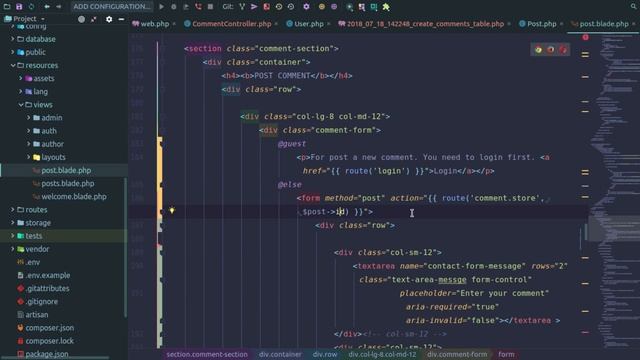Click the magnifier search icon at top right

tap(633, 7)
